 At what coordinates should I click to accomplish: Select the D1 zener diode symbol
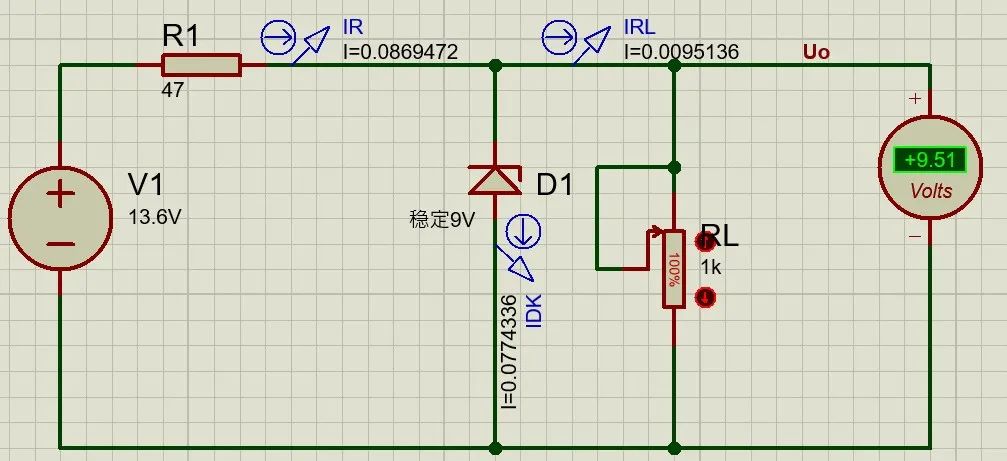tap(495, 180)
